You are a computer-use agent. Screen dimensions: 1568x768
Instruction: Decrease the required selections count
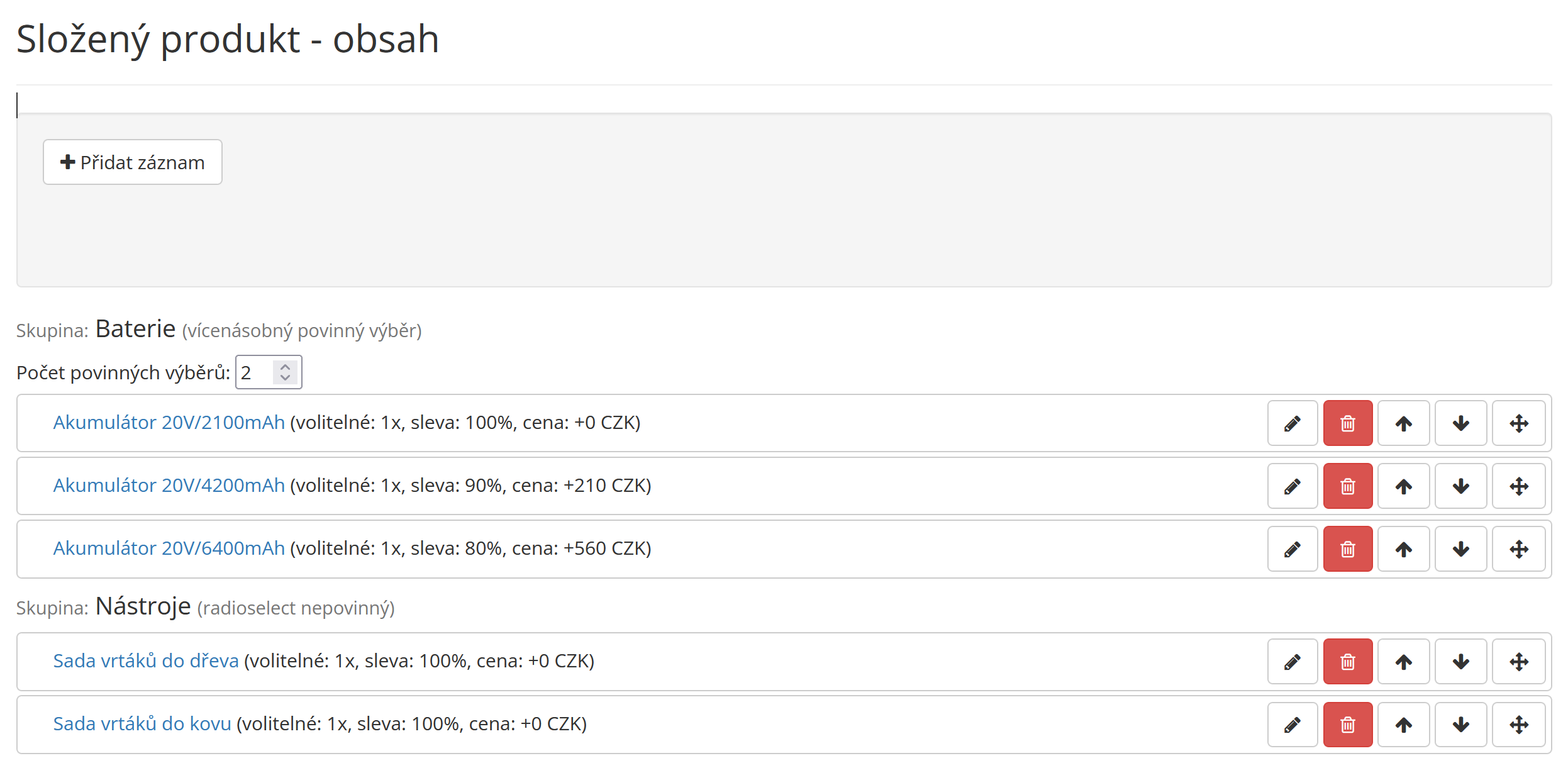point(285,377)
